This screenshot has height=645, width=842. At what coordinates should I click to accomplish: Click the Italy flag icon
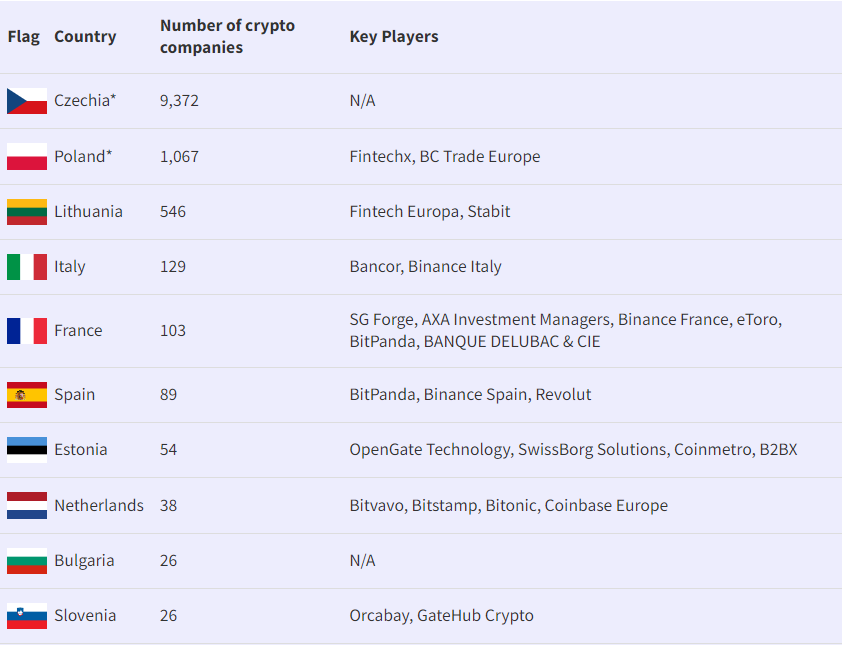27,267
